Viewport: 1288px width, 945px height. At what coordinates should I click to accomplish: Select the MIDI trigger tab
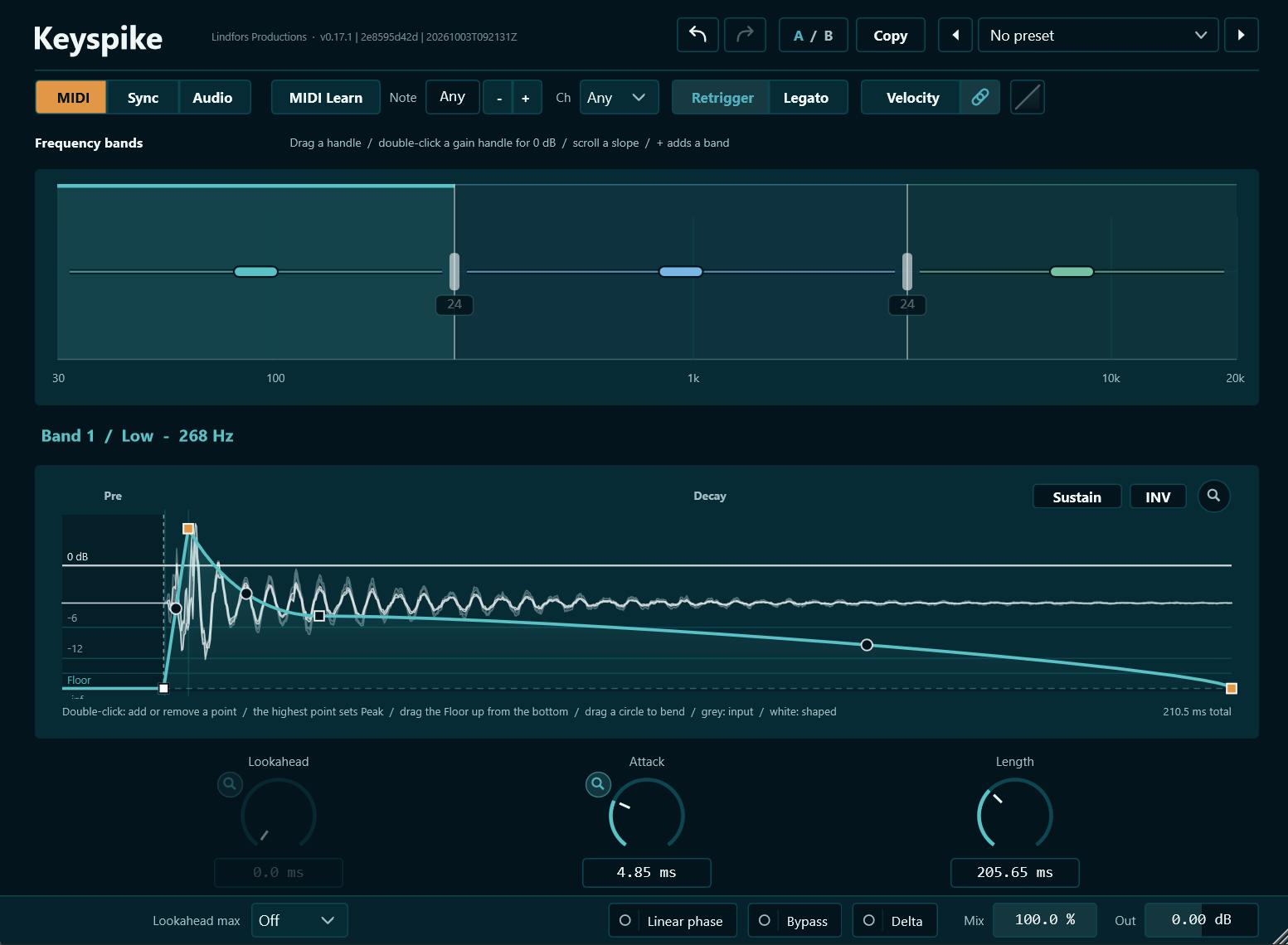point(71,98)
